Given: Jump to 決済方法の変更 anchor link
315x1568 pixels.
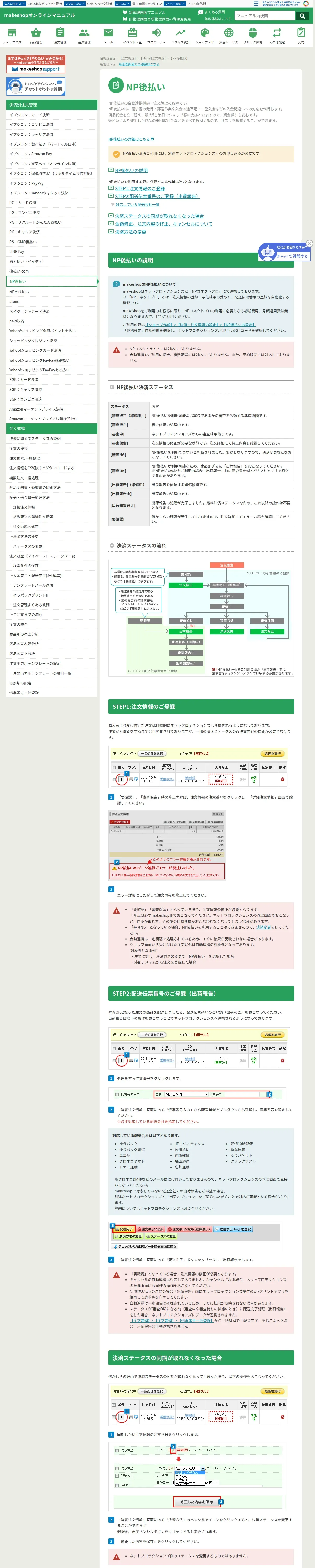Looking at the screenshot, I should (x=130, y=232).
